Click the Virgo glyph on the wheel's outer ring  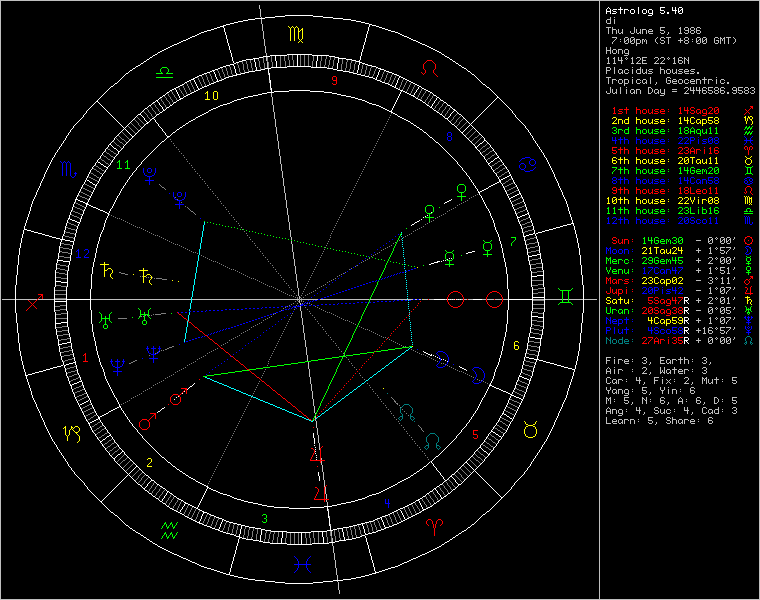point(297,35)
